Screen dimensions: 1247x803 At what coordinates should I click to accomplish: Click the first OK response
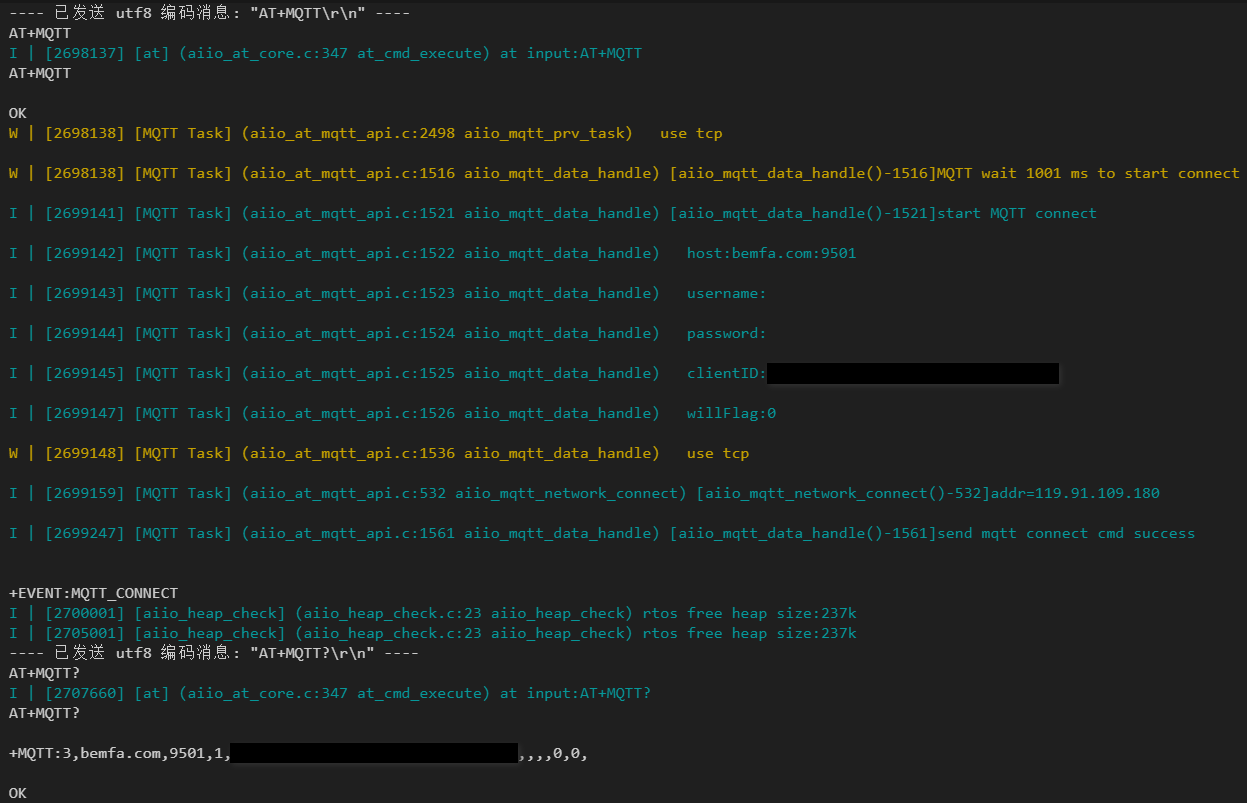click(x=18, y=113)
